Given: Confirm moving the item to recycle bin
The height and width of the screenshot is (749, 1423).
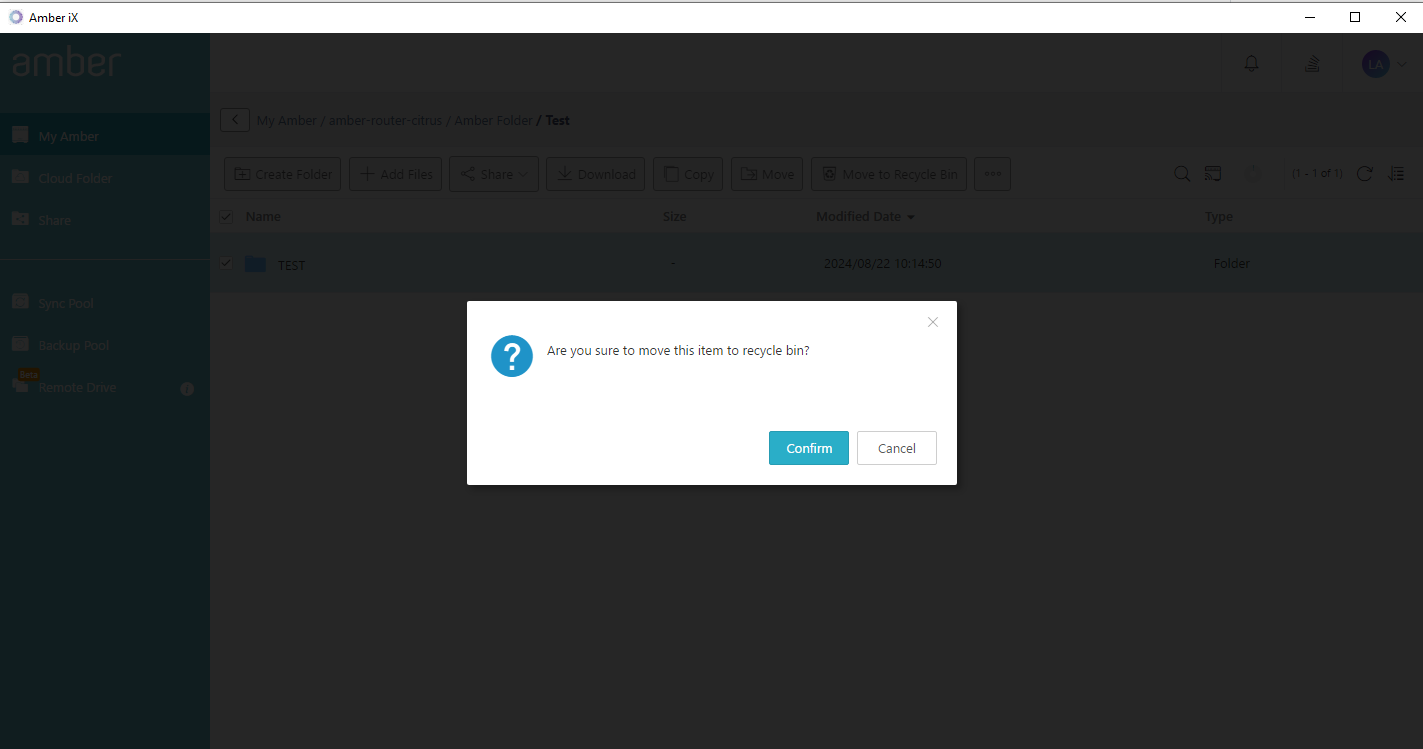Looking at the screenshot, I should [x=808, y=448].
